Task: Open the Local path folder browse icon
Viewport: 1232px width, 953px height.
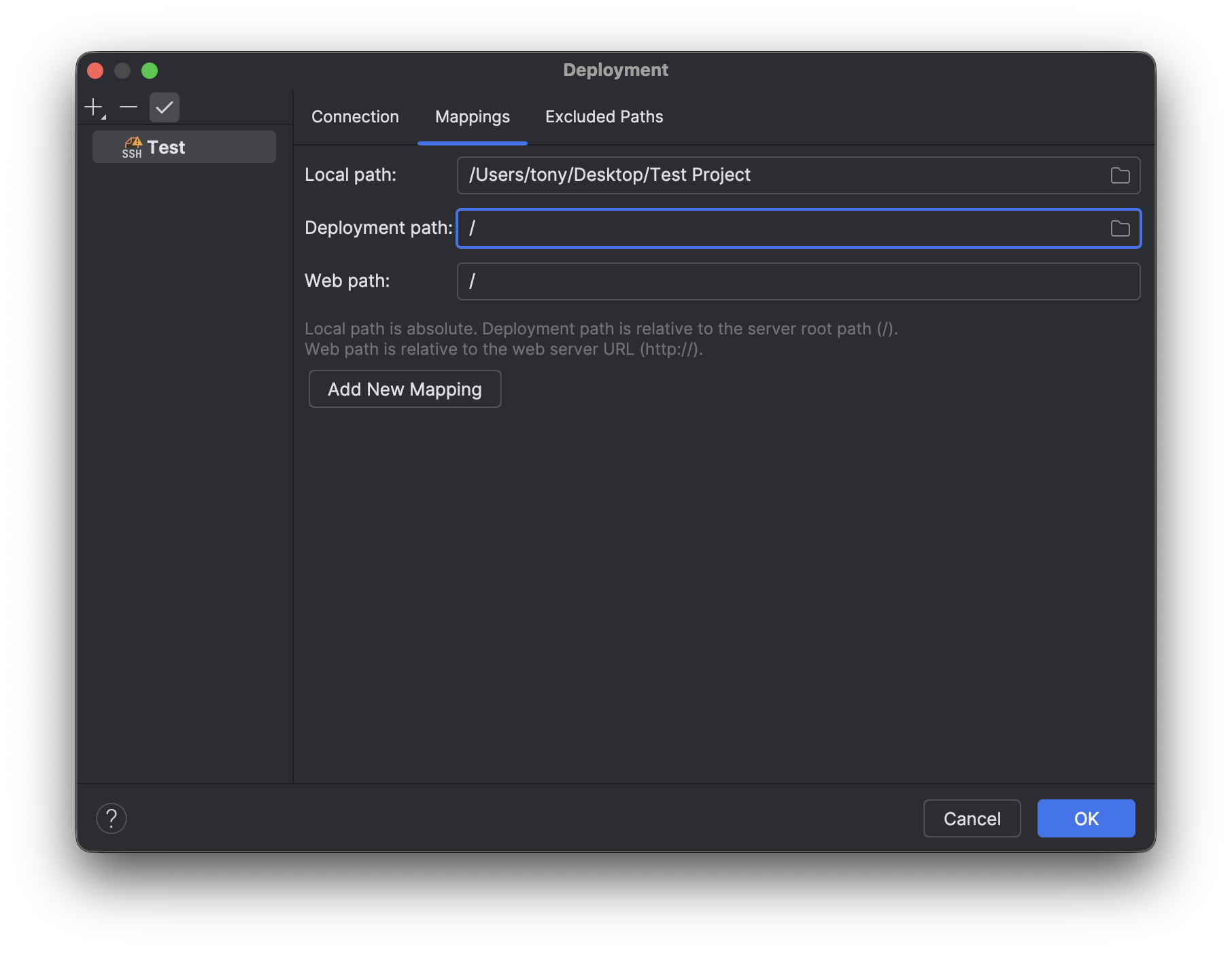Action: coord(1120,175)
